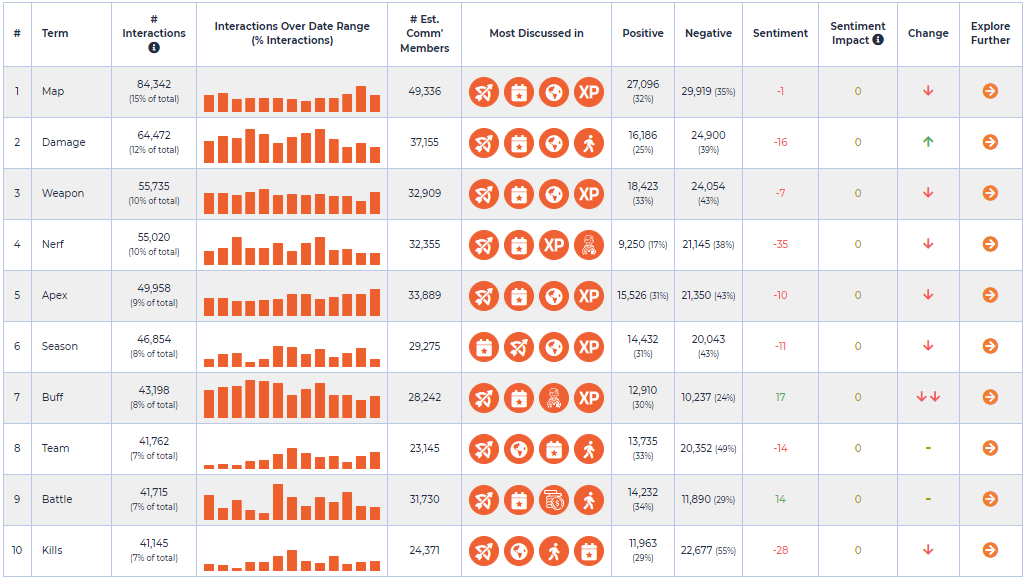This screenshot has height=580, width=1026.
Task: Click the globe icon in the Weapon row
Action: (554, 194)
